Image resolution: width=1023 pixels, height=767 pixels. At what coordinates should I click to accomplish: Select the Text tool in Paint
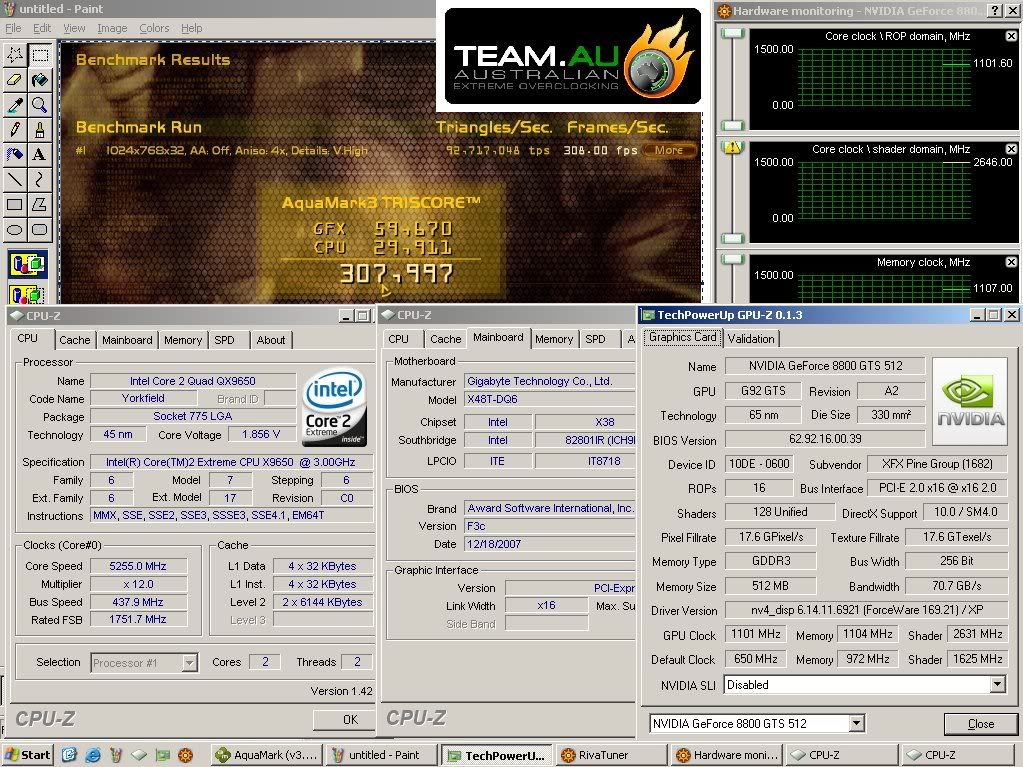tap(40, 155)
